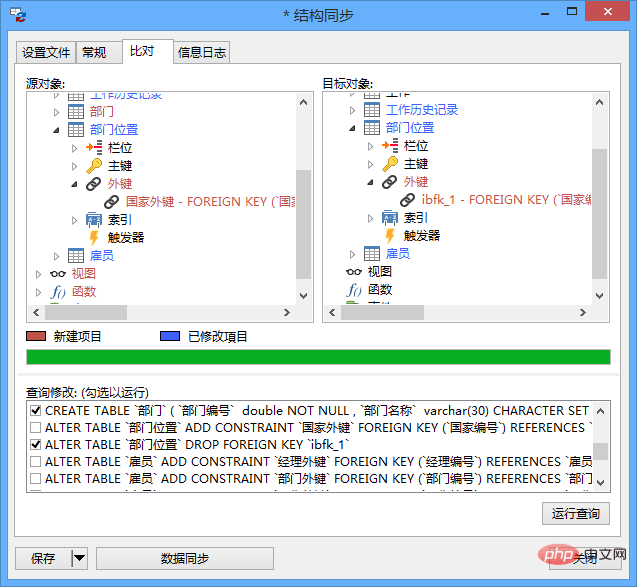Open the 保存 button dropdown arrow
The height and width of the screenshot is (587, 637).
[x=79, y=558]
